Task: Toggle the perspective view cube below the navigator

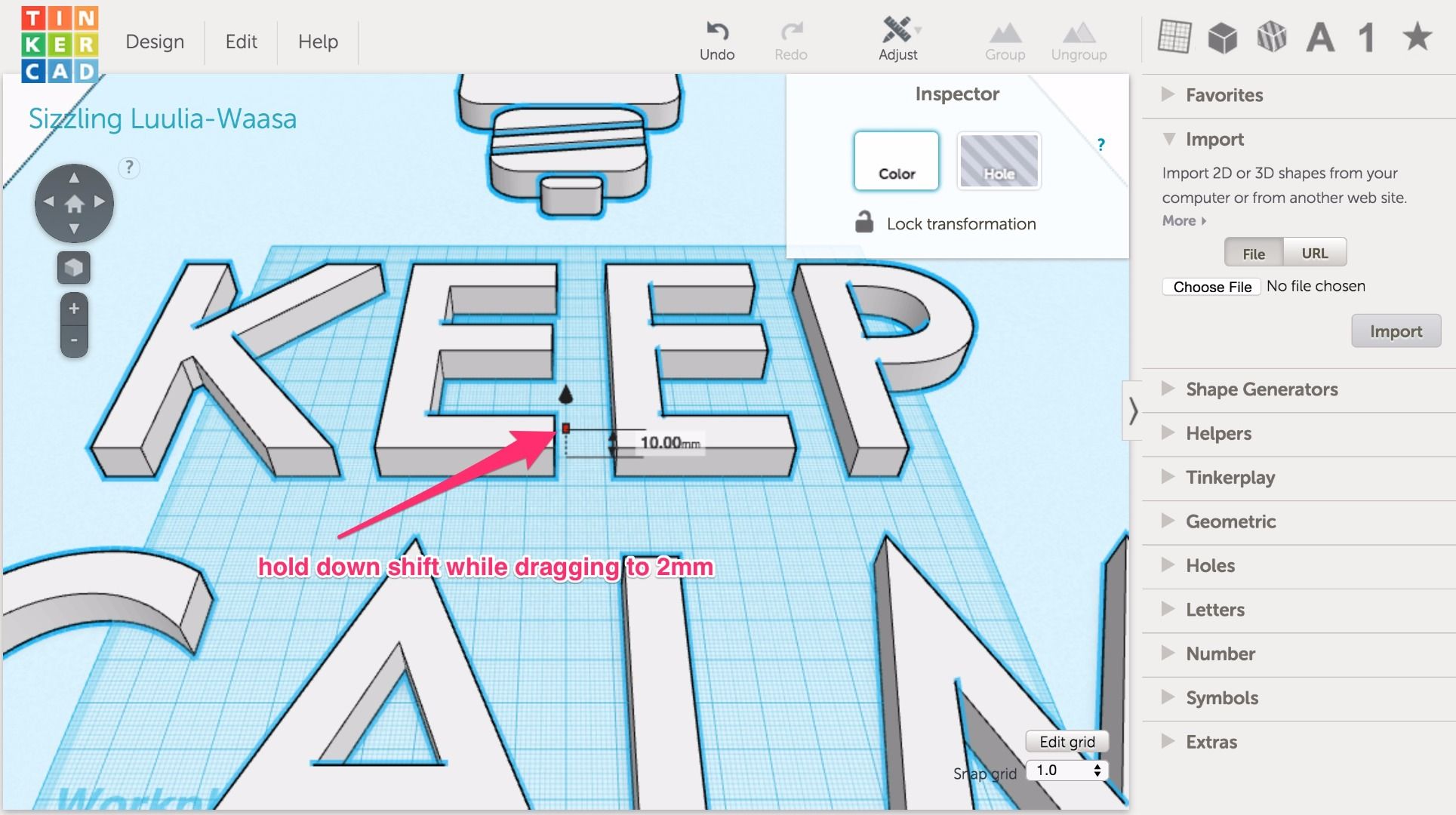Action: click(73, 268)
